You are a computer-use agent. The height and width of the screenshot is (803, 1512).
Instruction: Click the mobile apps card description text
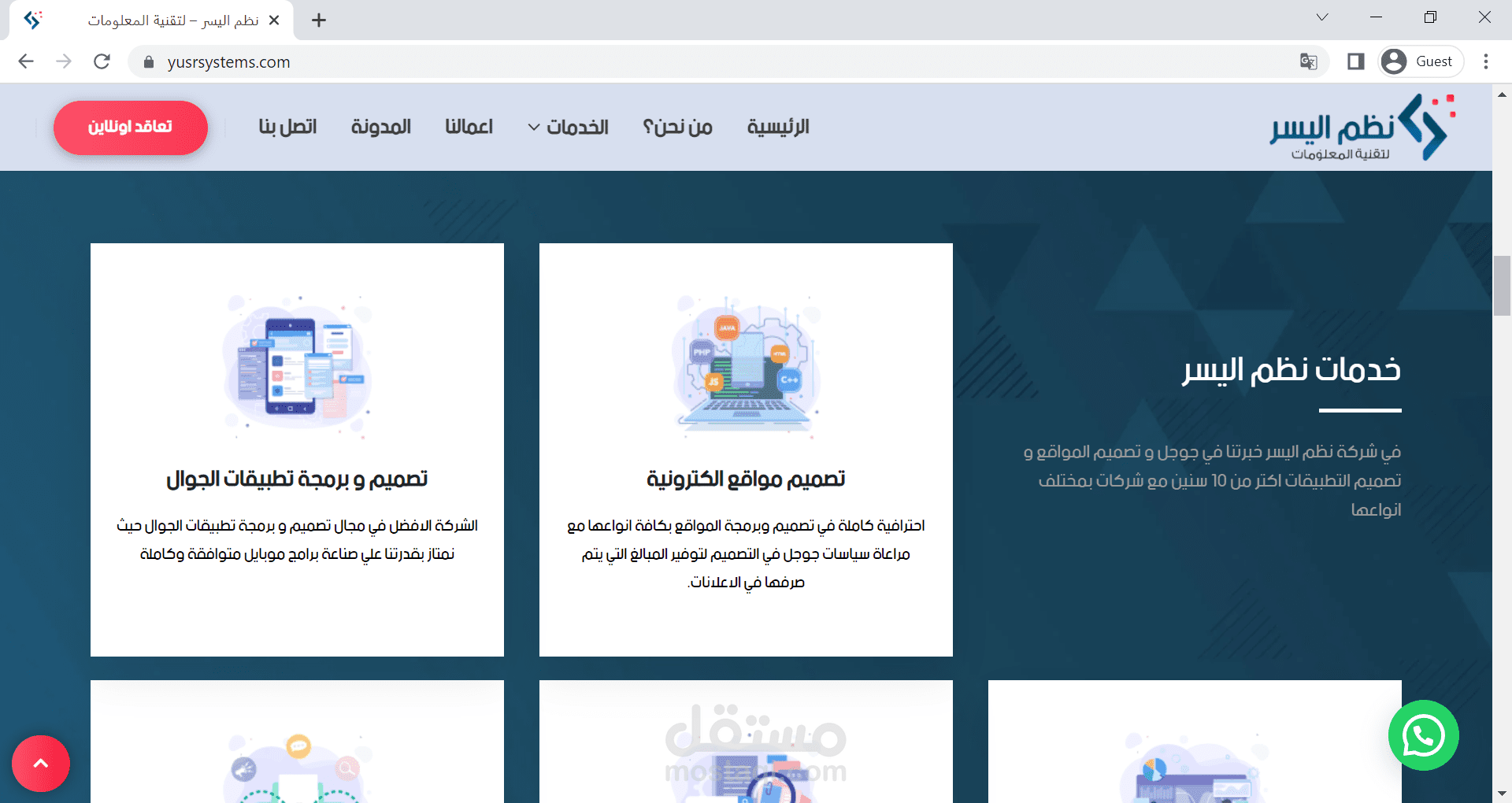[x=297, y=540]
